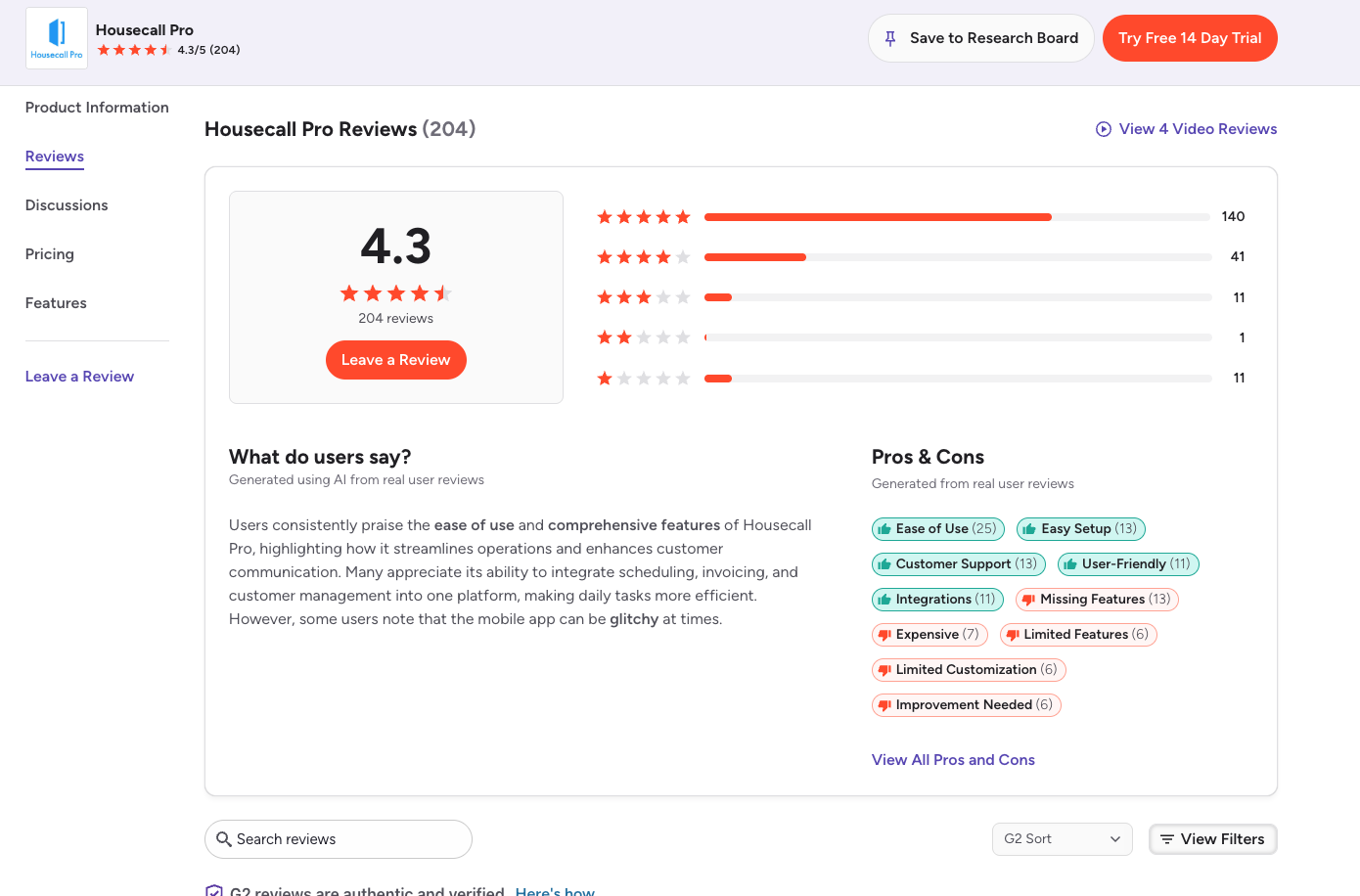Select the User-Friendly pro tag
Image resolution: width=1360 pixels, height=896 pixels.
pos(1128,564)
